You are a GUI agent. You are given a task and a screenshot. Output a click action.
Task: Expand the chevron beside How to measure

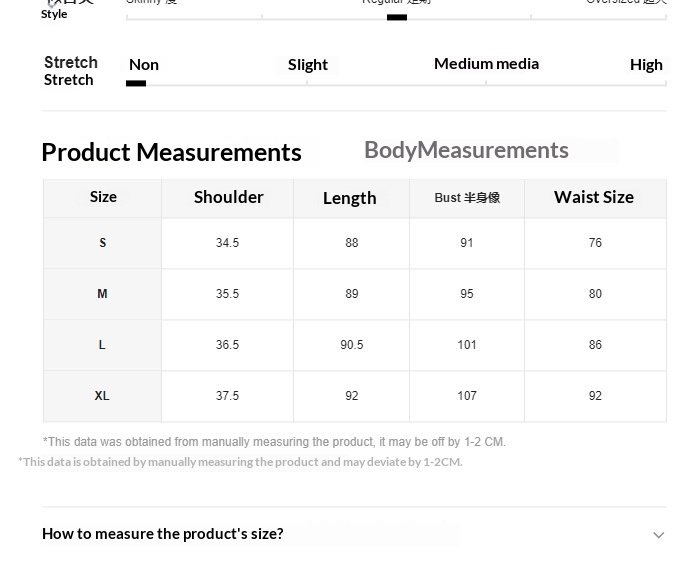[x=658, y=535]
